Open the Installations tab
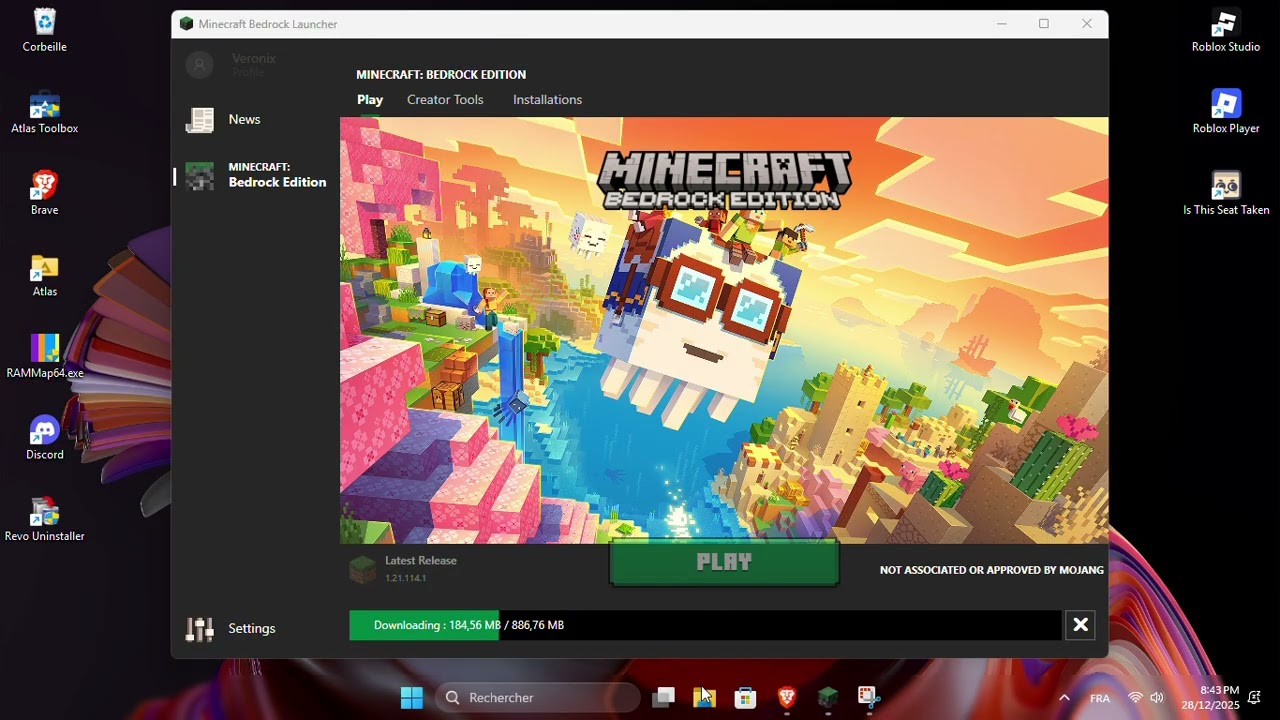 click(x=547, y=100)
